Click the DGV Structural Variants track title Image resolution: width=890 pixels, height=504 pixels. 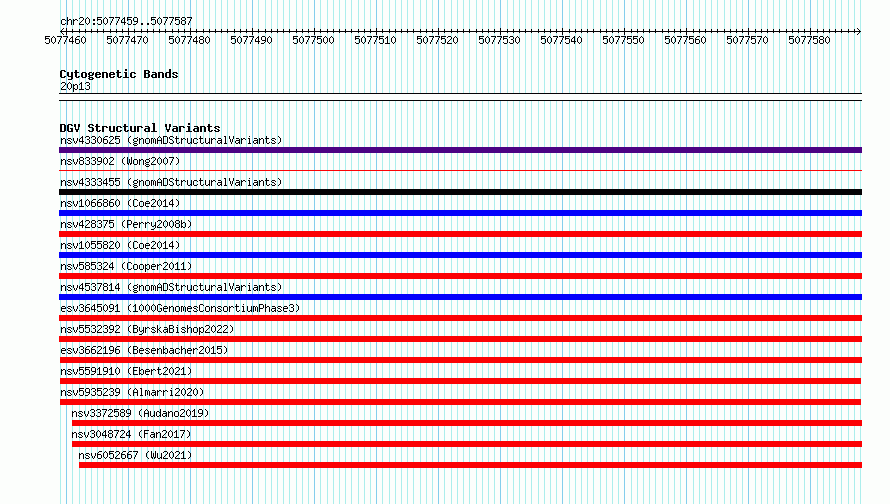[x=140, y=128]
